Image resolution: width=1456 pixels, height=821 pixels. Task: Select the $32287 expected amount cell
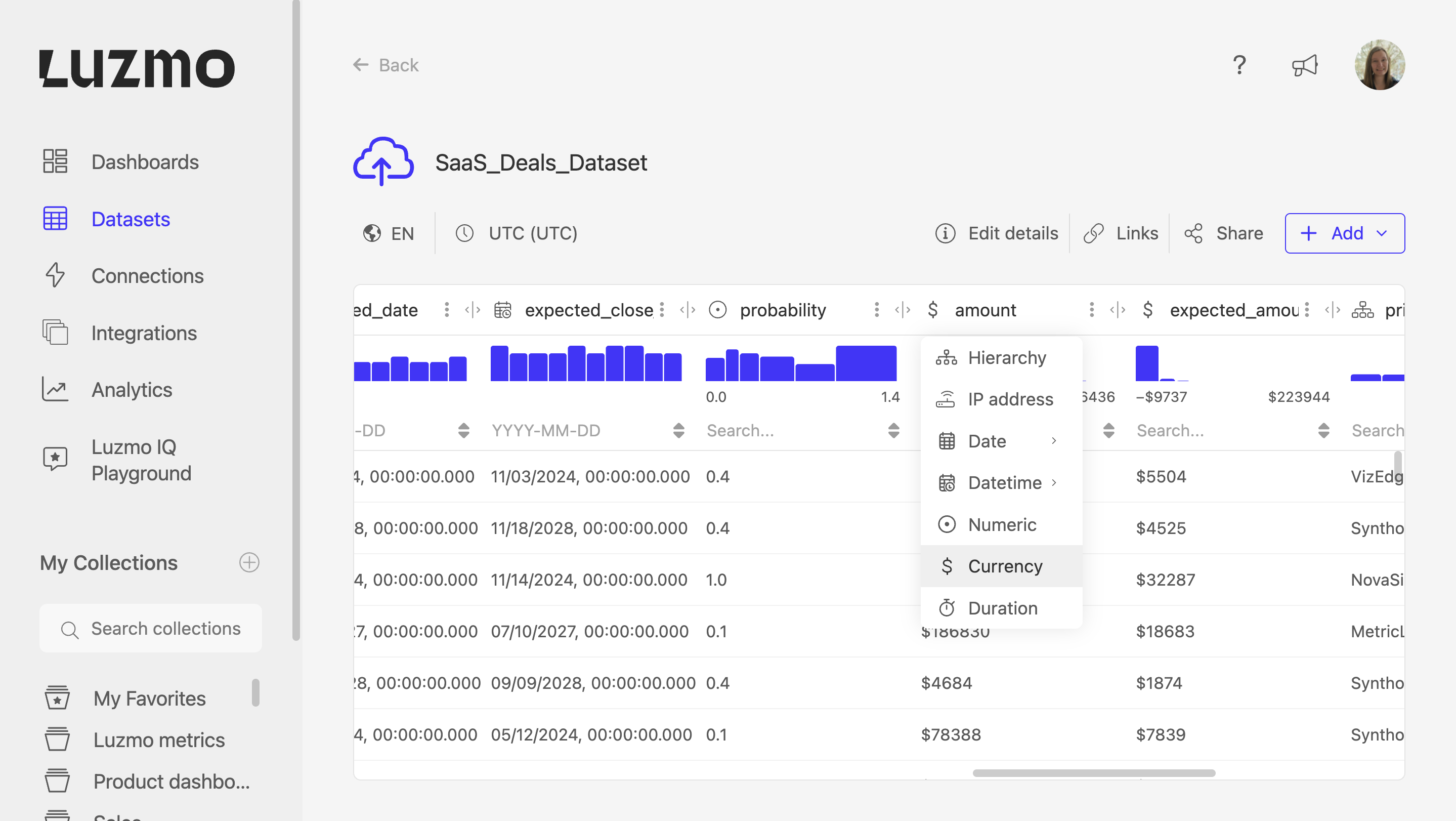click(1166, 580)
